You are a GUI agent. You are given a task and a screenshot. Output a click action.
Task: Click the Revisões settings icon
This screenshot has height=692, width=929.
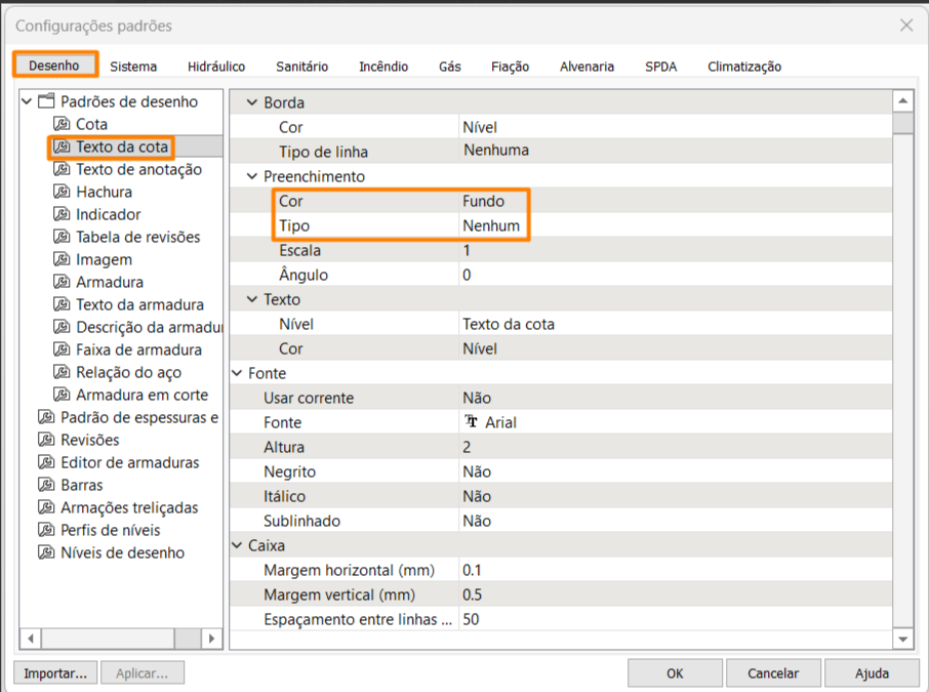(46, 440)
